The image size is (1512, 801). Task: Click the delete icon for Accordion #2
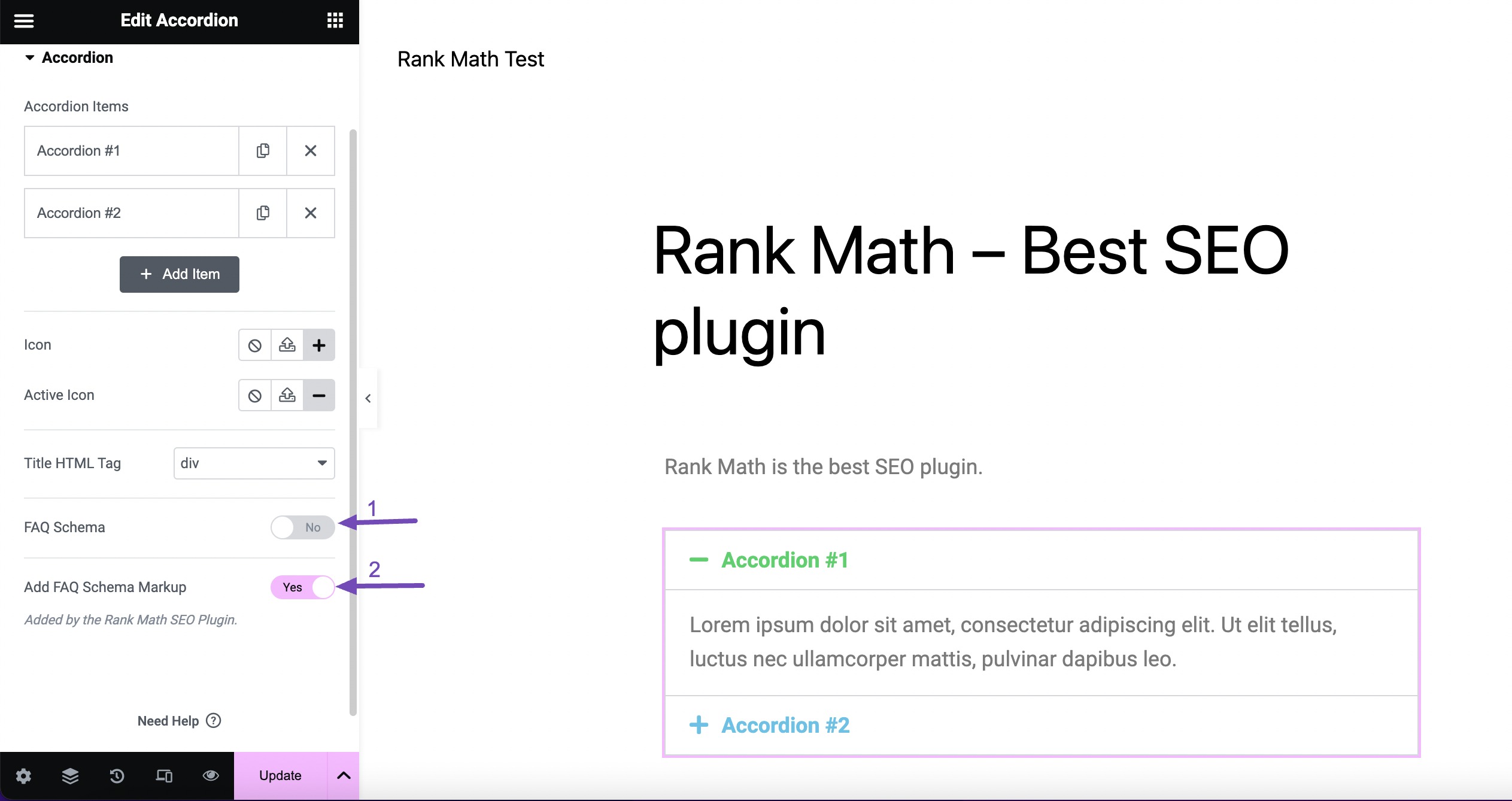[311, 212]
